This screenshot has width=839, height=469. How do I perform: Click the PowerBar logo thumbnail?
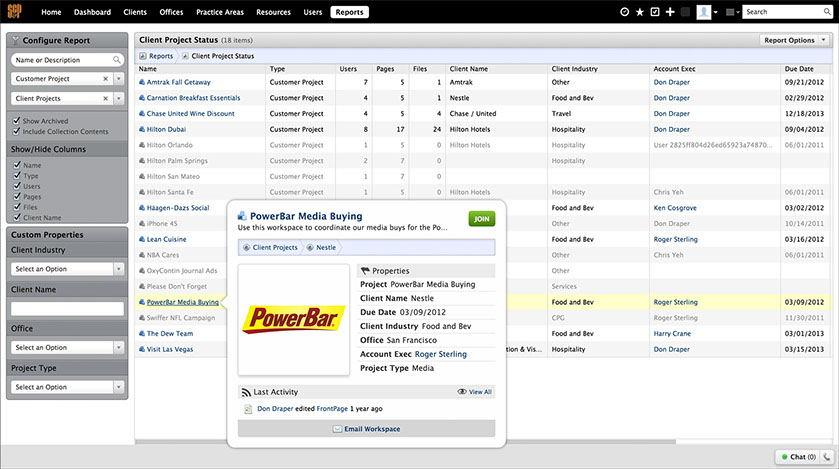294,319
